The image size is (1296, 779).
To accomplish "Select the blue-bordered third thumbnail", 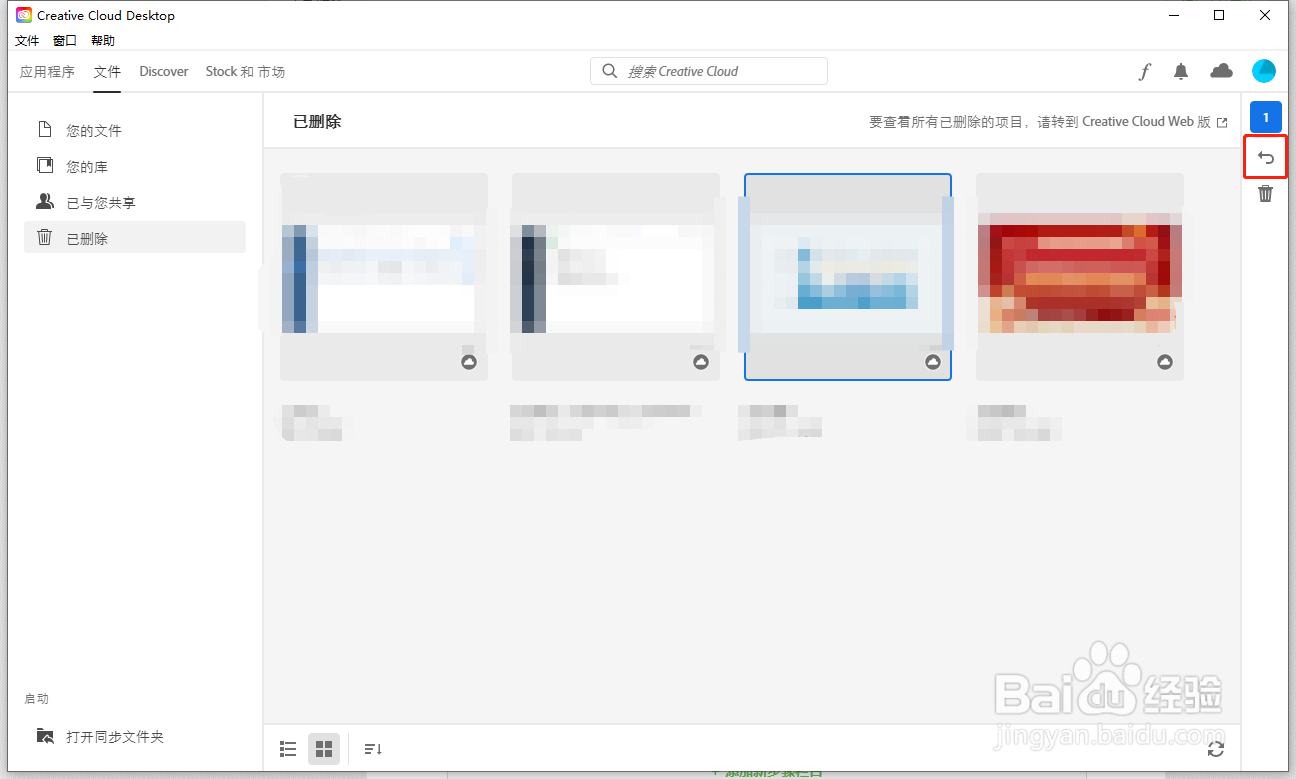I will pos(848,277).
